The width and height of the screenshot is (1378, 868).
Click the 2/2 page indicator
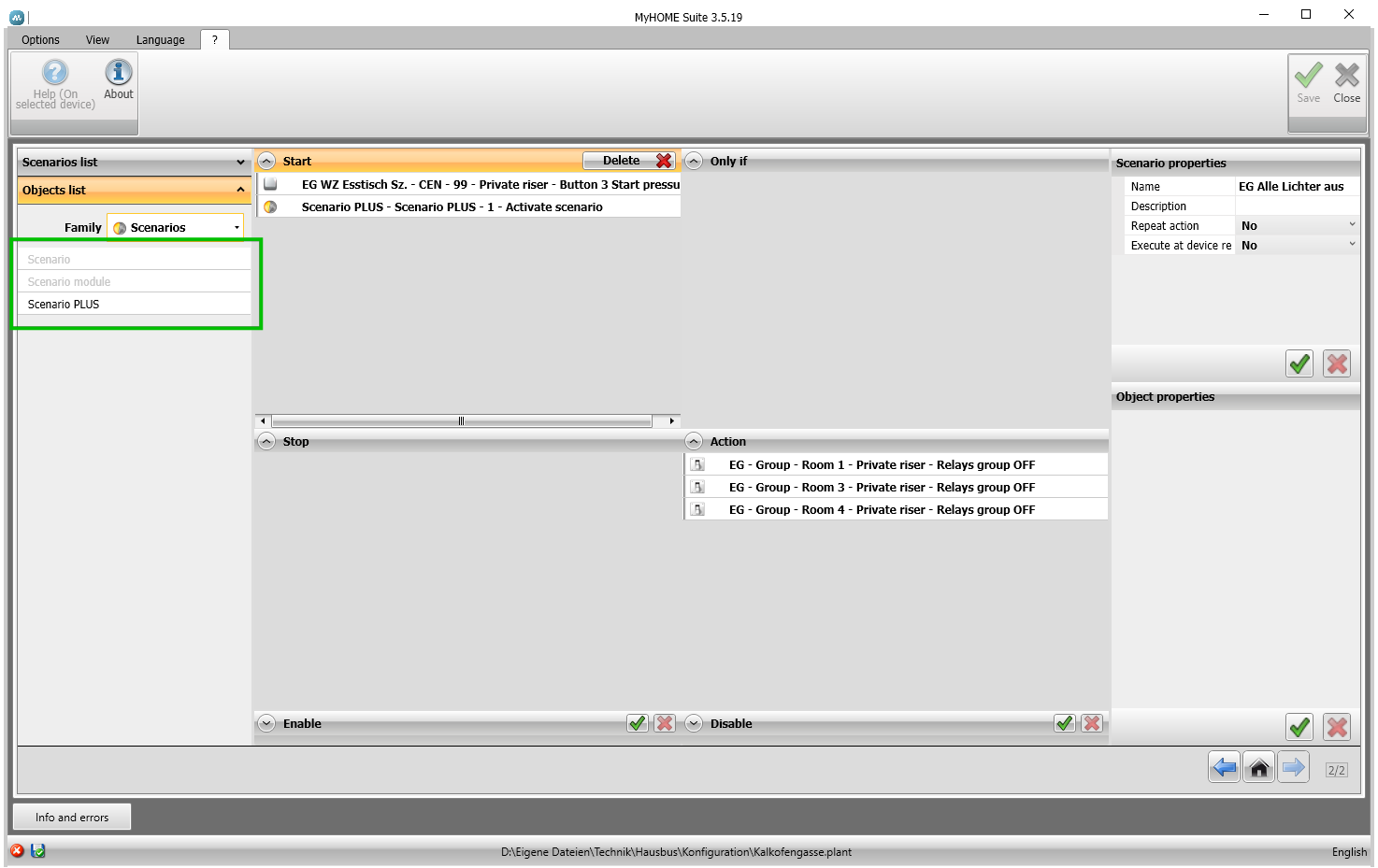(x=1337, y=770)
